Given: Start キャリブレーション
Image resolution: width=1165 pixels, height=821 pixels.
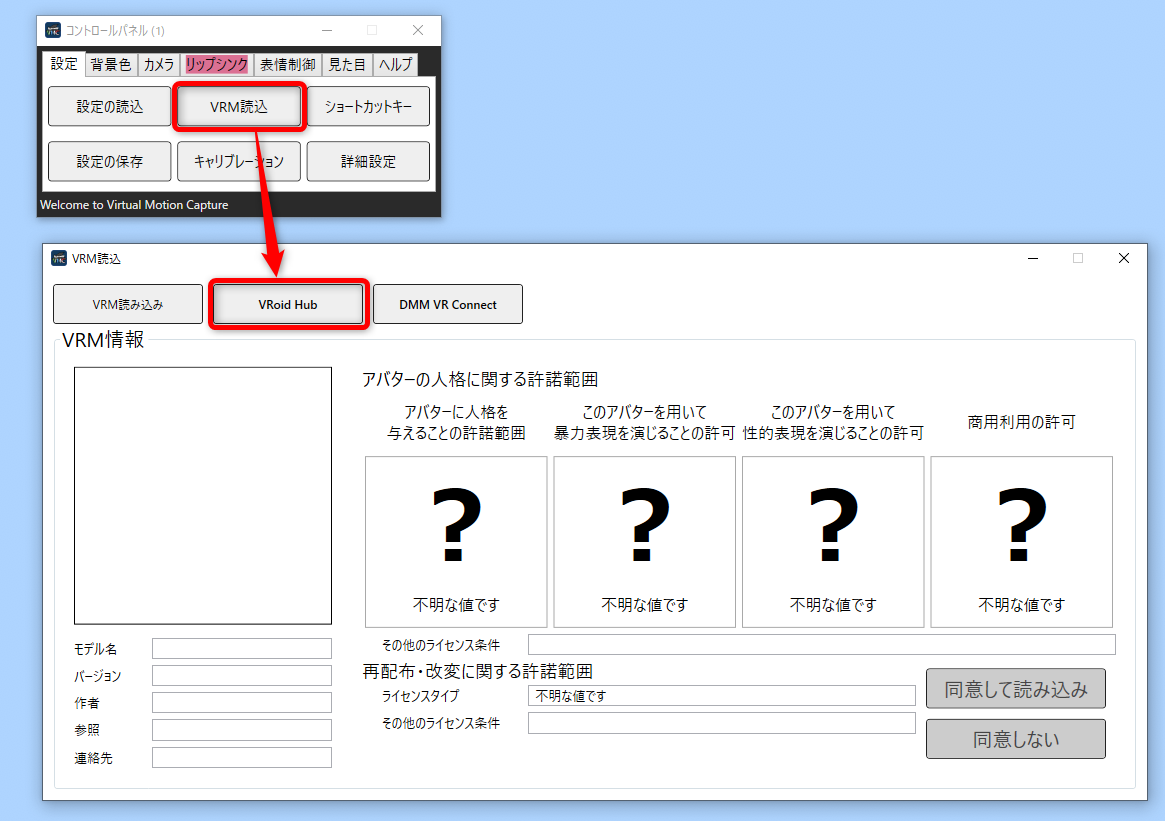Looking at the screenshot, I should [238, 161].
